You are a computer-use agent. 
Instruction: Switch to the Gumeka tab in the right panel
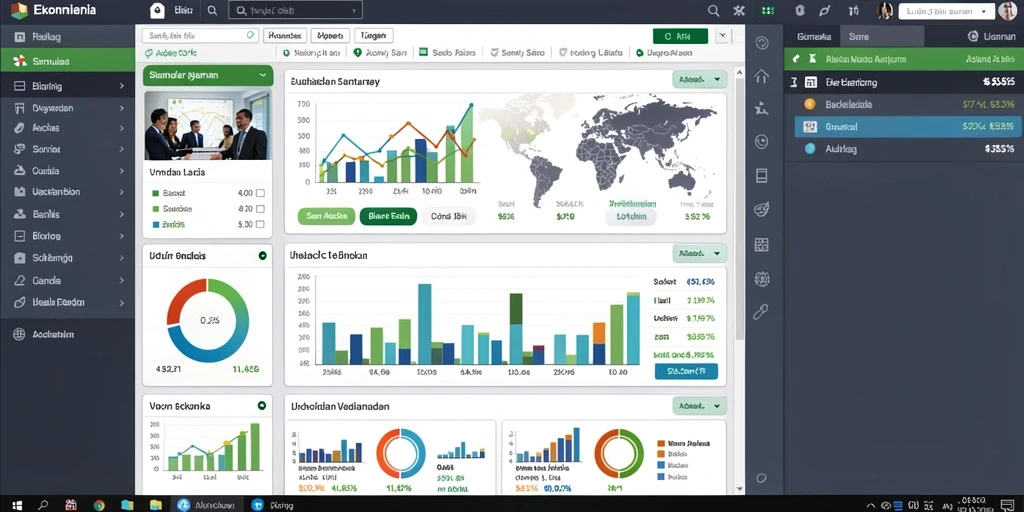pyautogui.click(x=814, y=37)
